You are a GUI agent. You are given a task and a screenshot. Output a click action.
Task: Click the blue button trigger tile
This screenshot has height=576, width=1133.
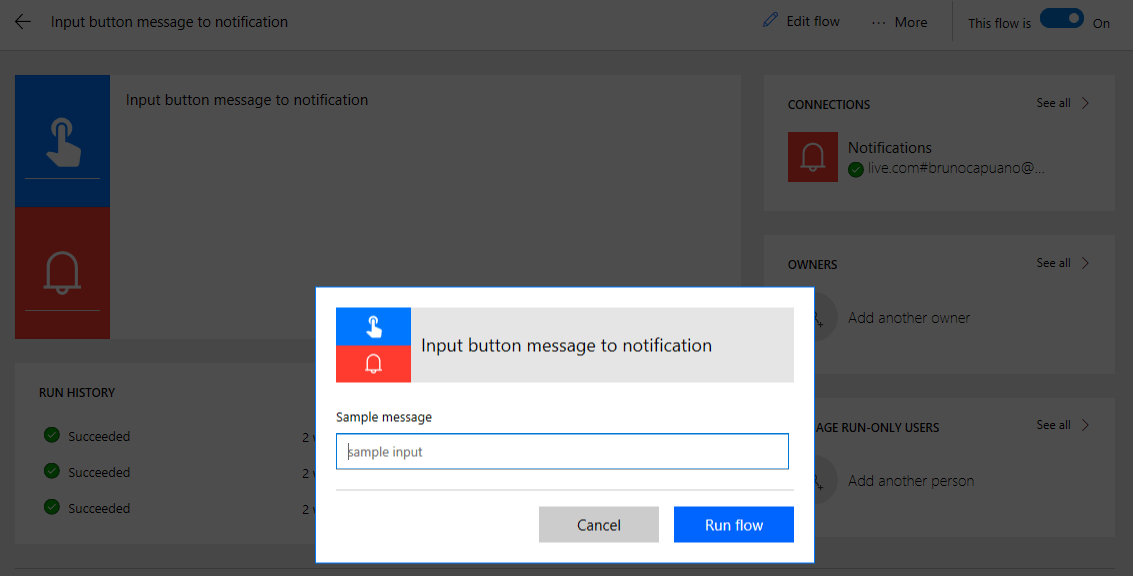click(62, 141)
